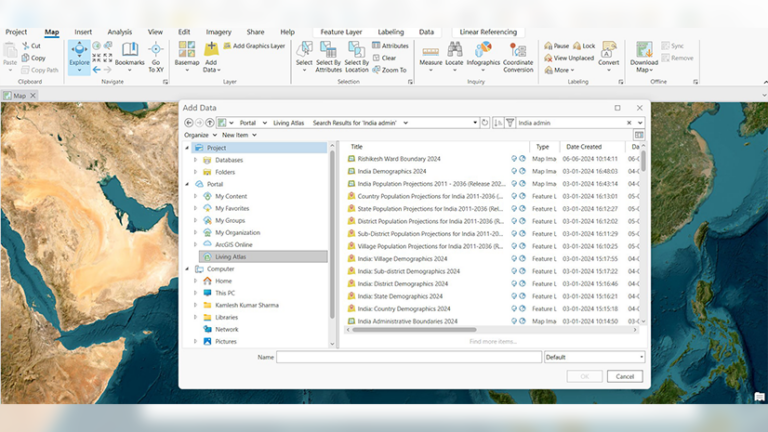768x432 pixels.
Task: Cut using the Clipboard group
Action: click(x=31, y=46)
